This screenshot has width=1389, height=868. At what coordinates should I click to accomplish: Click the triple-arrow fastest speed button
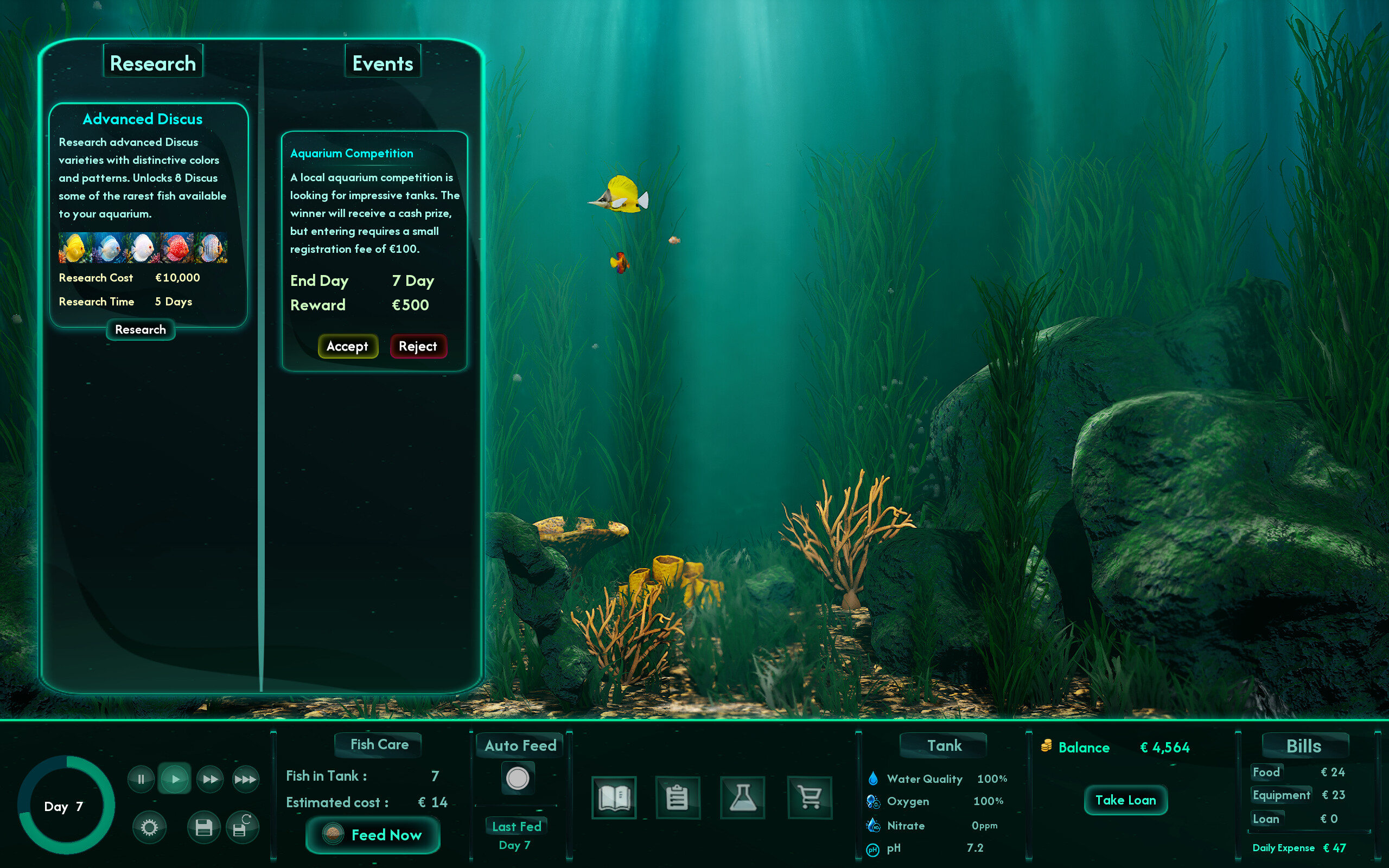tap(245, 779)
